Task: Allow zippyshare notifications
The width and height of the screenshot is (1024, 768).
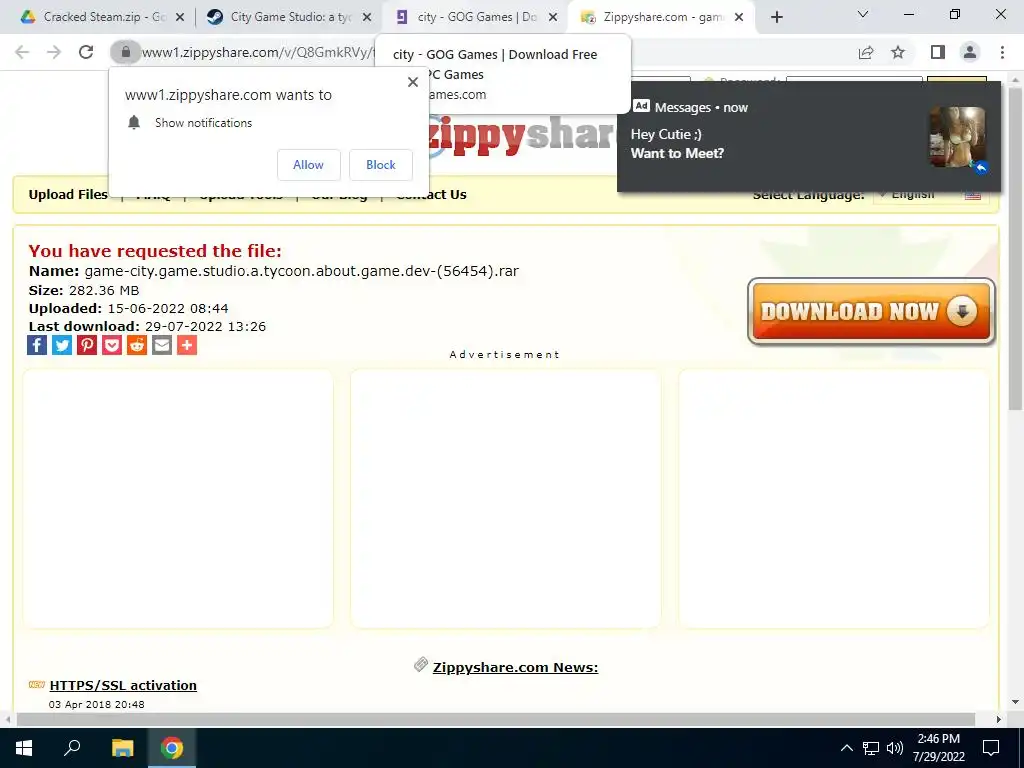Action: pyautogui.click(x=308, y=165)
